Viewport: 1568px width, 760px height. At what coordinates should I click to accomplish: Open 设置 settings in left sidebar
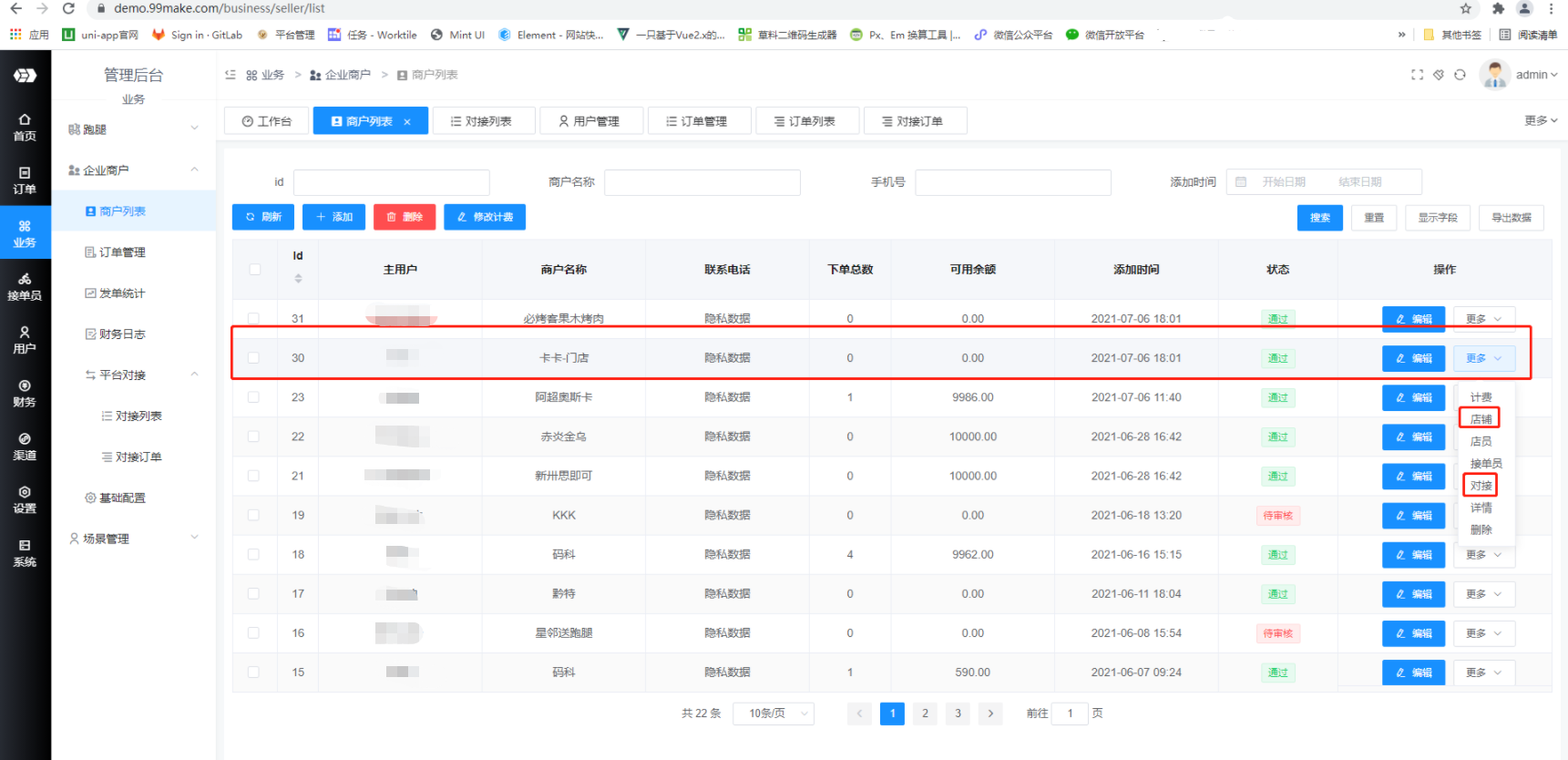25,499
